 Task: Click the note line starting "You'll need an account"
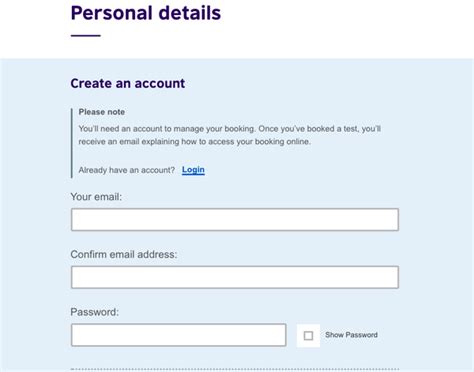point(230,129)
